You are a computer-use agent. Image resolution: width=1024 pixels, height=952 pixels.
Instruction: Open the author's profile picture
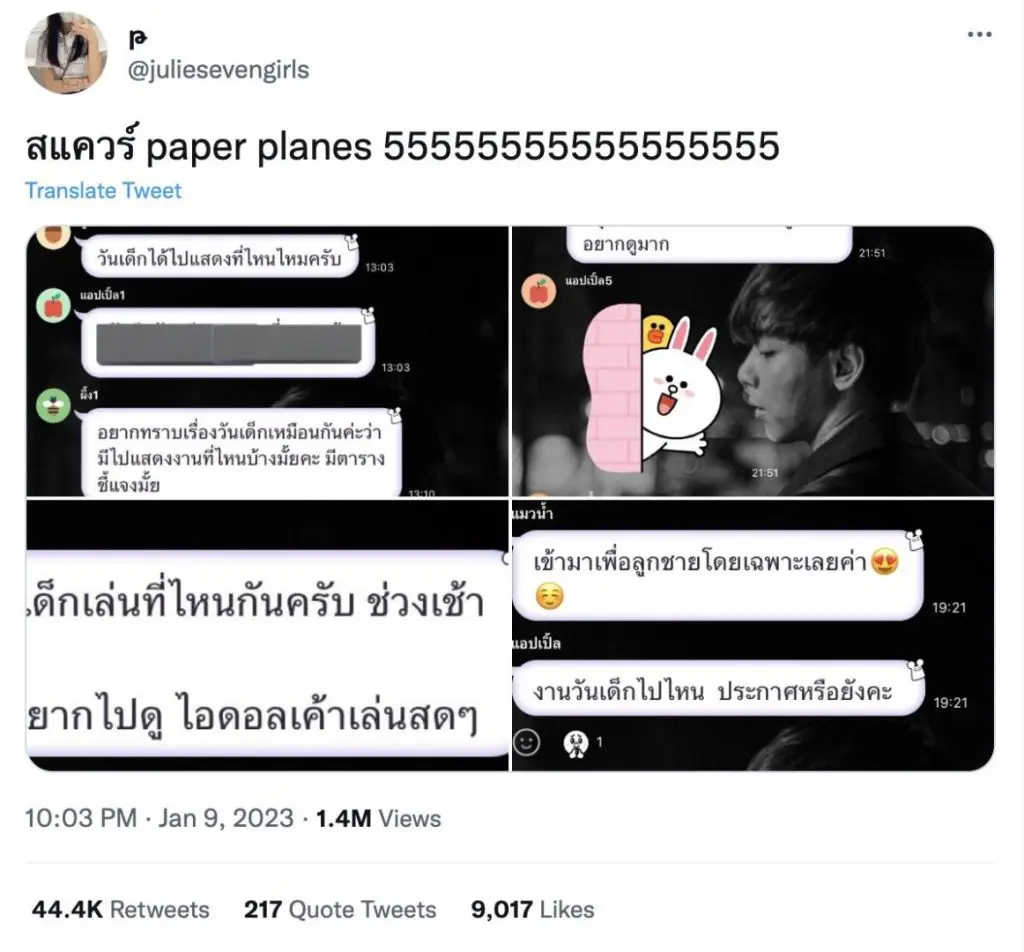(x=65, y=52)
